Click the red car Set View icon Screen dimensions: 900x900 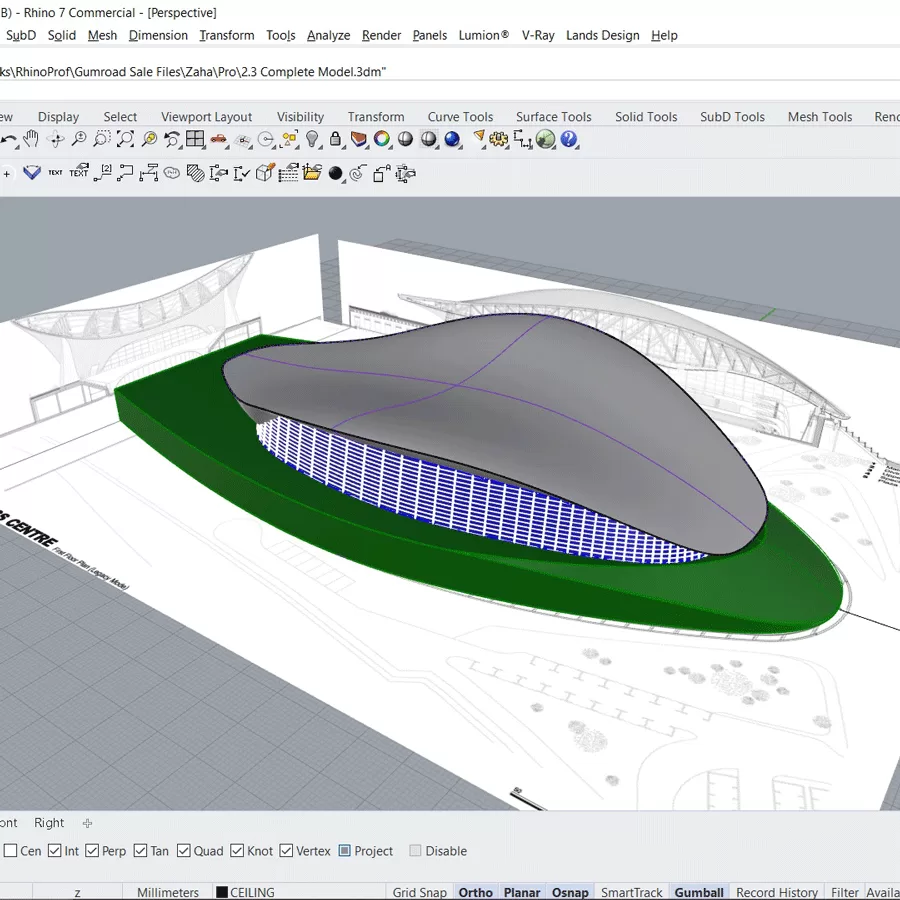click(x=219, y=139)
